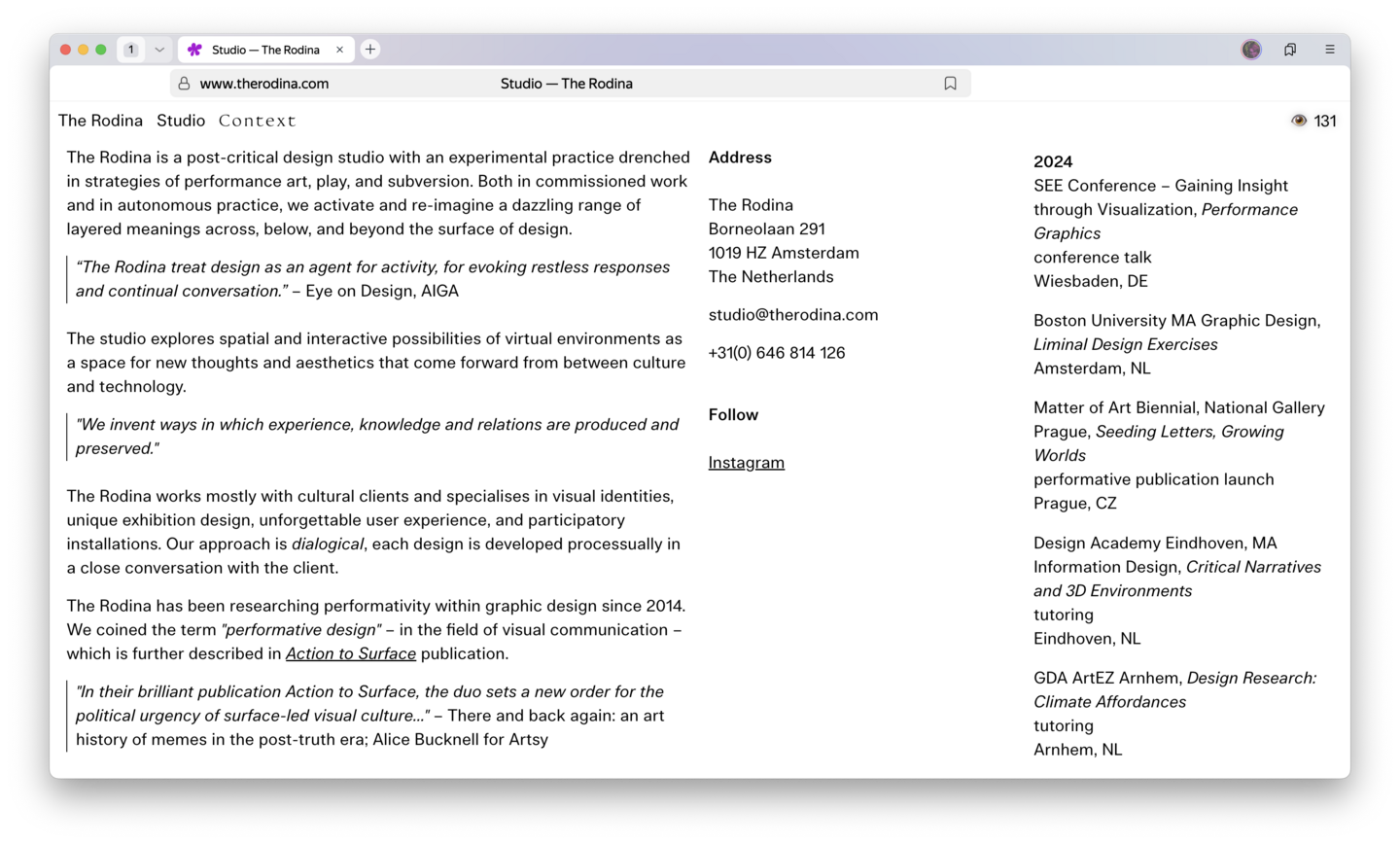
Task: Click 'performative publication launch' text
Action: click(x=1154, y=479)
